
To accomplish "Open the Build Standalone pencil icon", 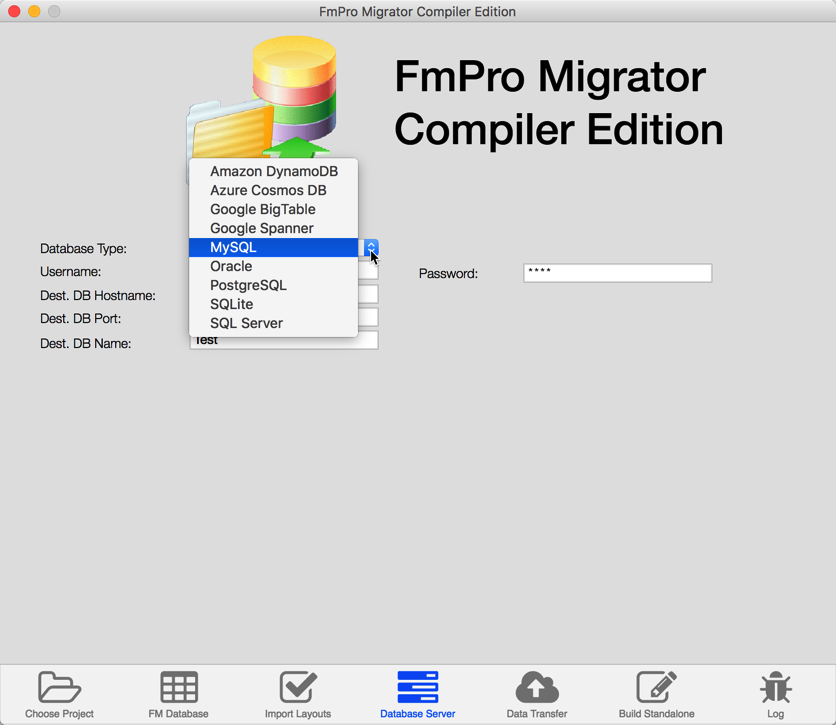I will pyautogui.click(x=656, y=687).
